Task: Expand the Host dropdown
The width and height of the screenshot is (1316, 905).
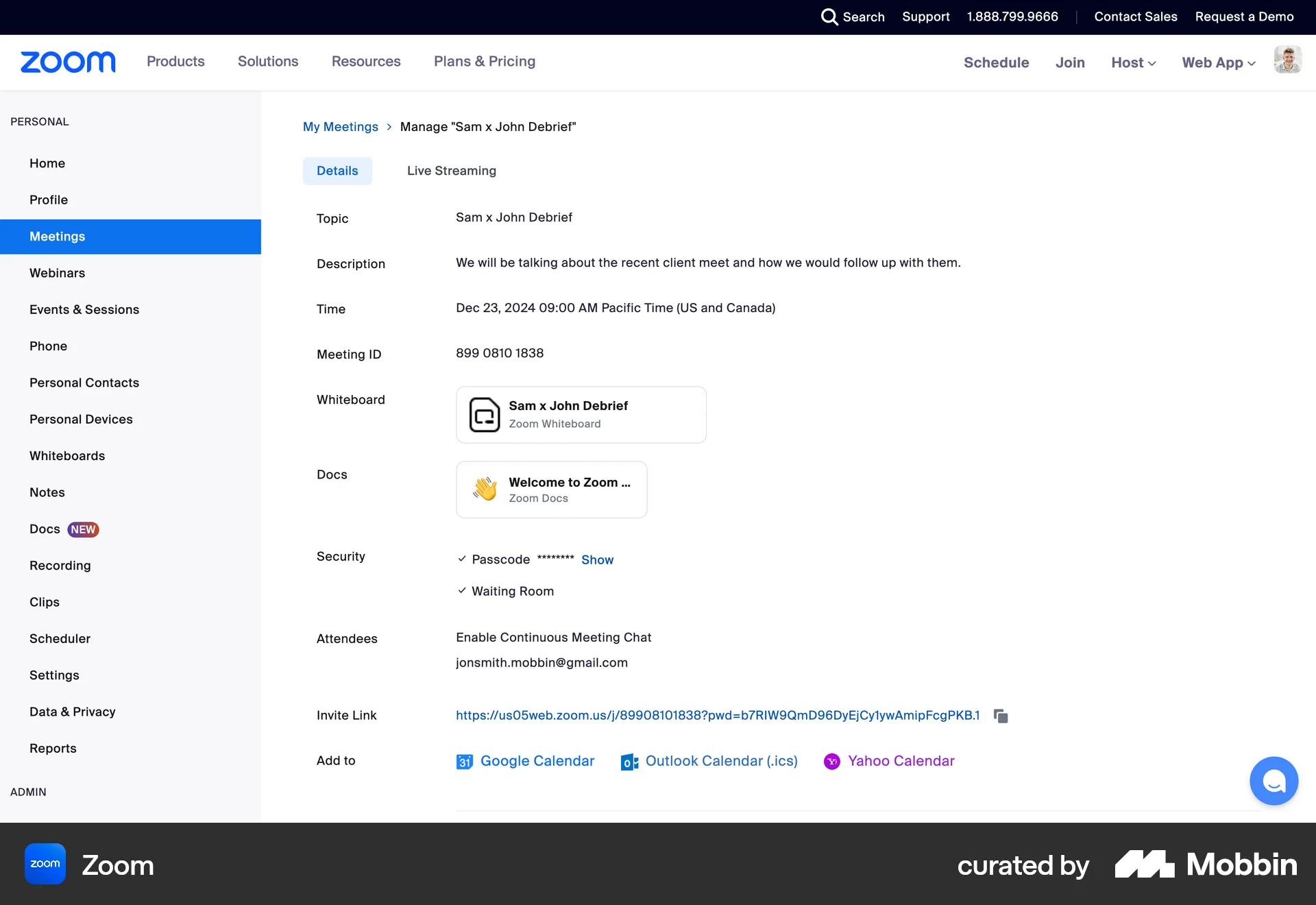Action: point(1133,62)
